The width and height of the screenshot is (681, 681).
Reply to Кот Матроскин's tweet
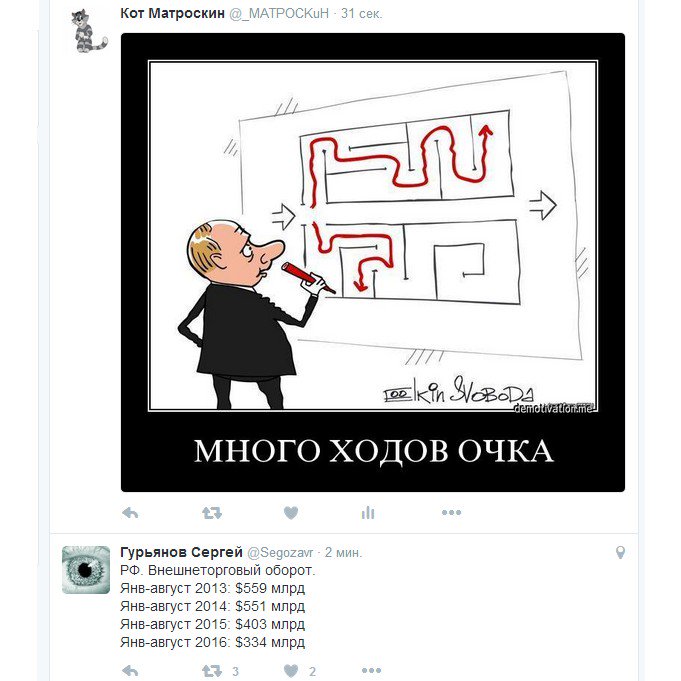pos(130,513)
